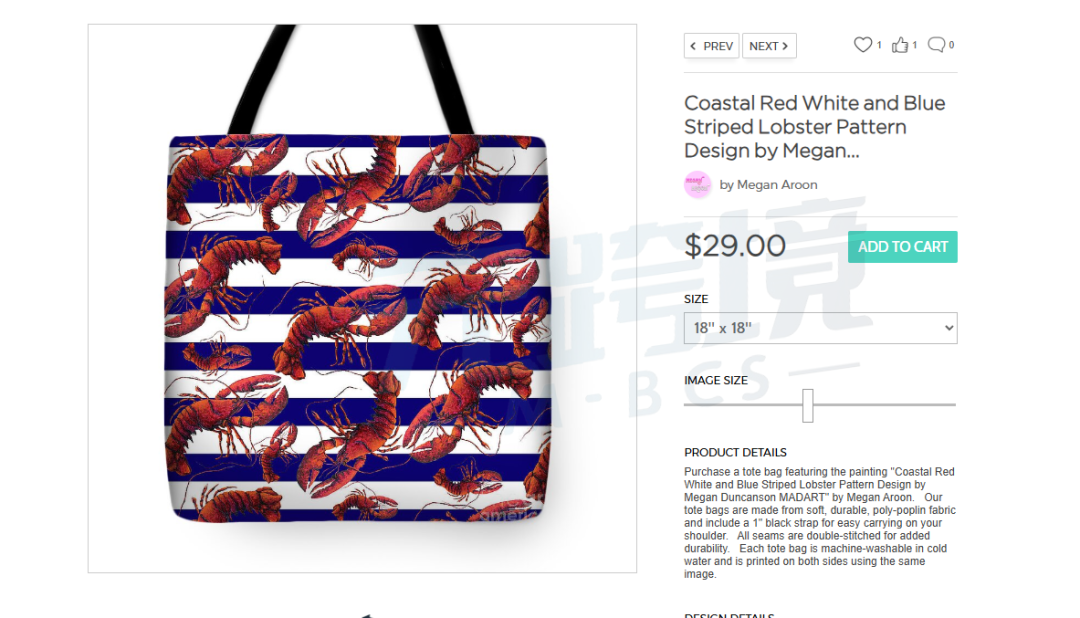Click the right chevron on NEXT
1080x618 pixels.
[x=785, y=46]
